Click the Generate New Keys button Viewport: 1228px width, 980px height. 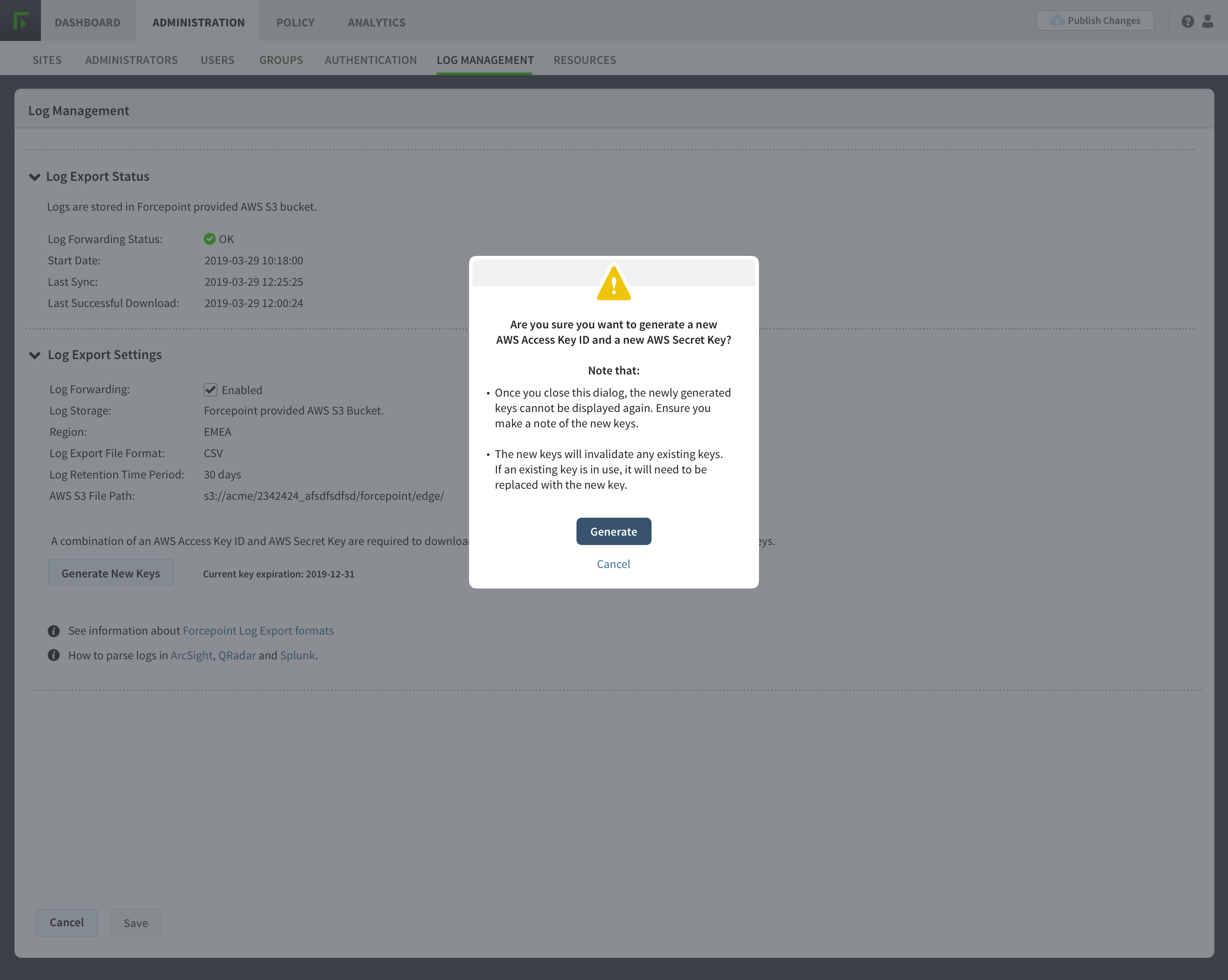coord(110,573)
